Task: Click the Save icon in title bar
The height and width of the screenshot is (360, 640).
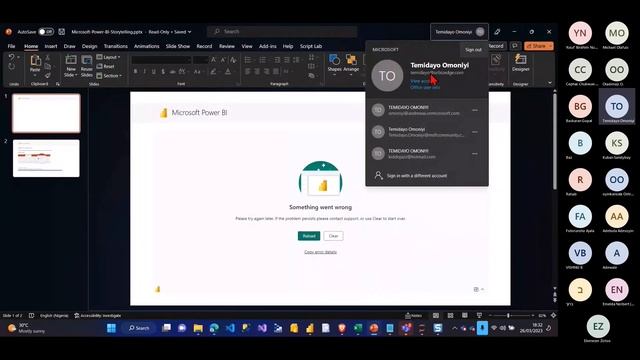Action: 62,31
